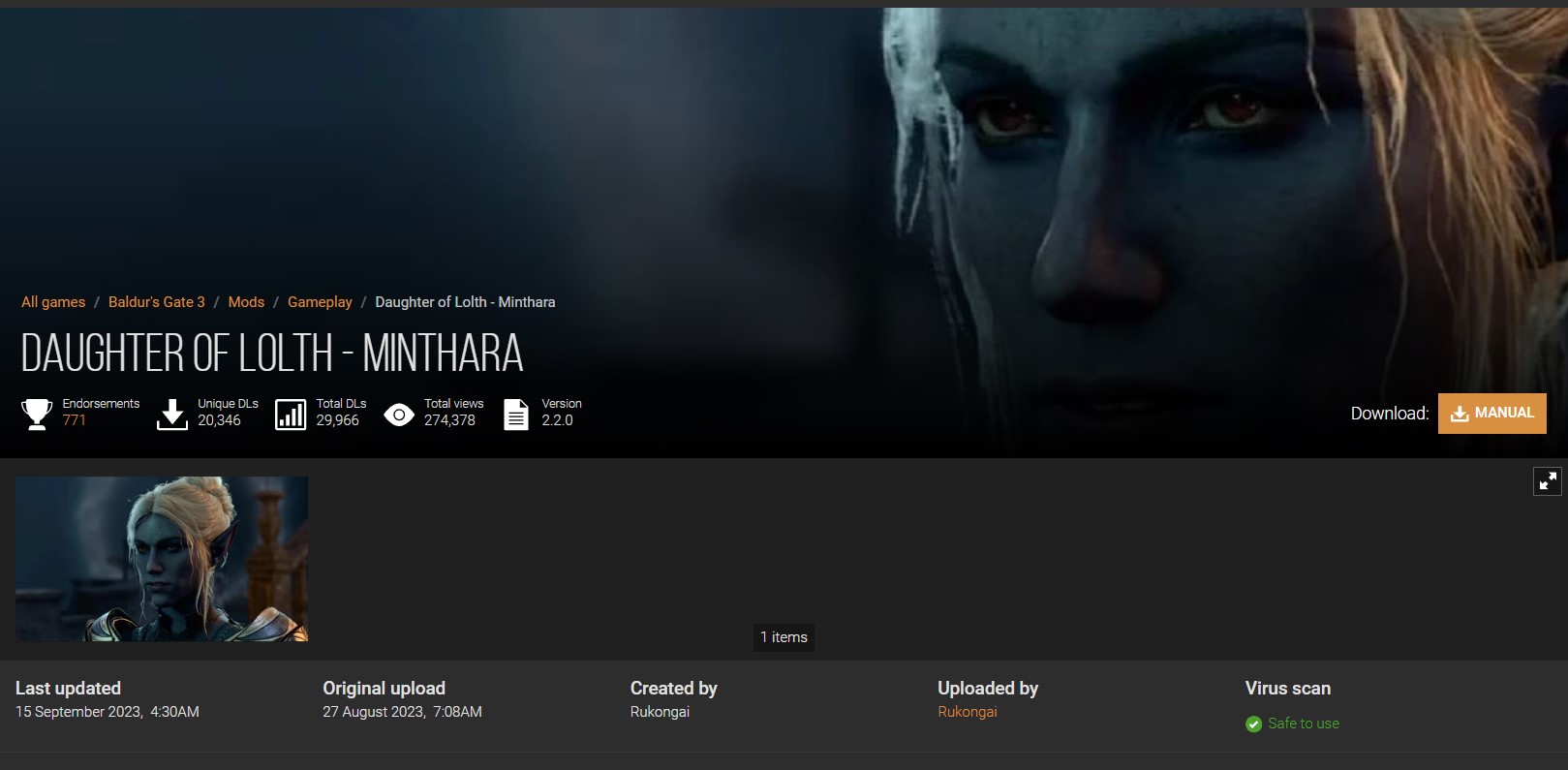Click the Virus scan heading
1568x770 pixels.
tap(1288, 689)
